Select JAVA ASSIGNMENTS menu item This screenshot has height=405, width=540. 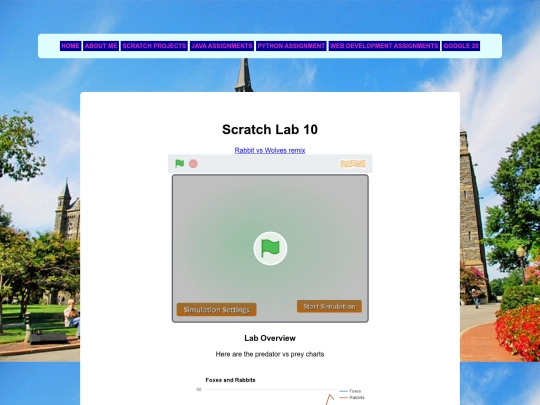[222, 46]
